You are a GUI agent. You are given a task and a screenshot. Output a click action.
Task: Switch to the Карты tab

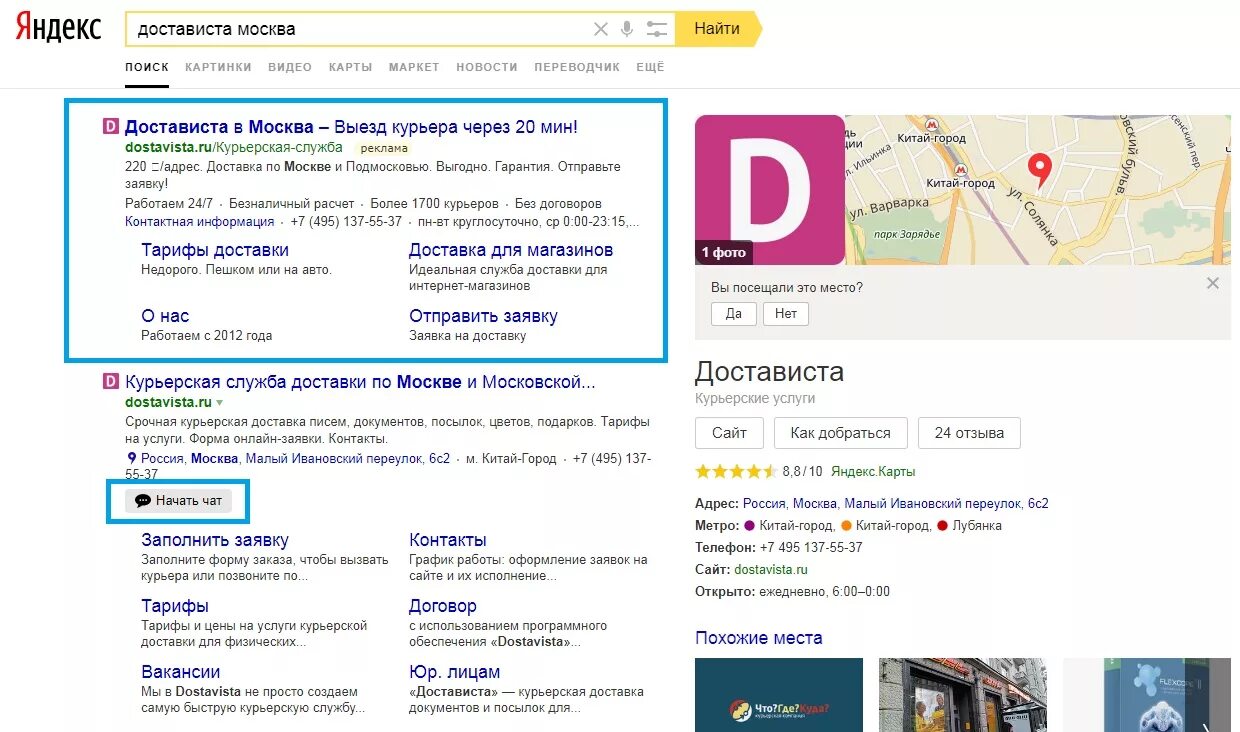[350, 67]
